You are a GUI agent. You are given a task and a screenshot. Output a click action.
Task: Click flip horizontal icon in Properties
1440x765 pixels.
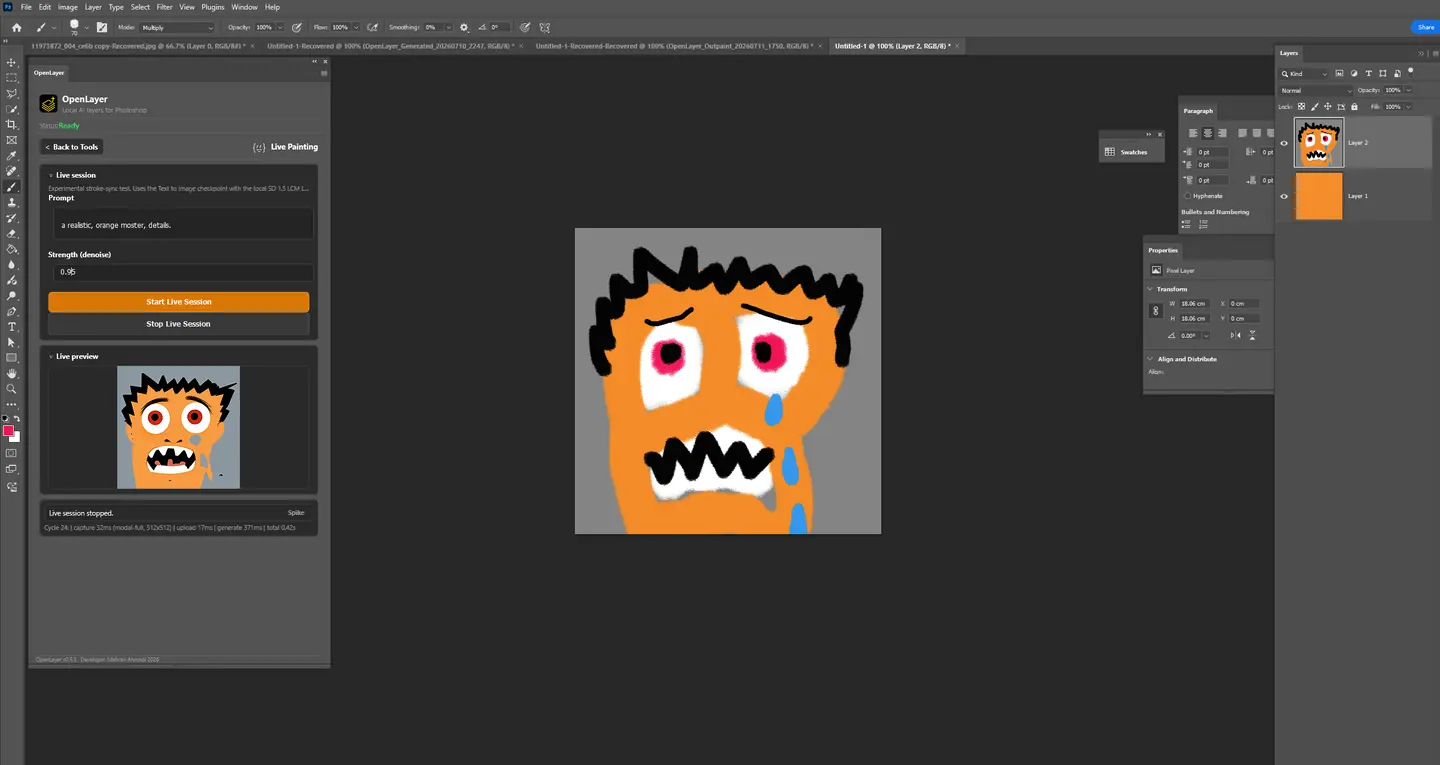point(1236,335)
